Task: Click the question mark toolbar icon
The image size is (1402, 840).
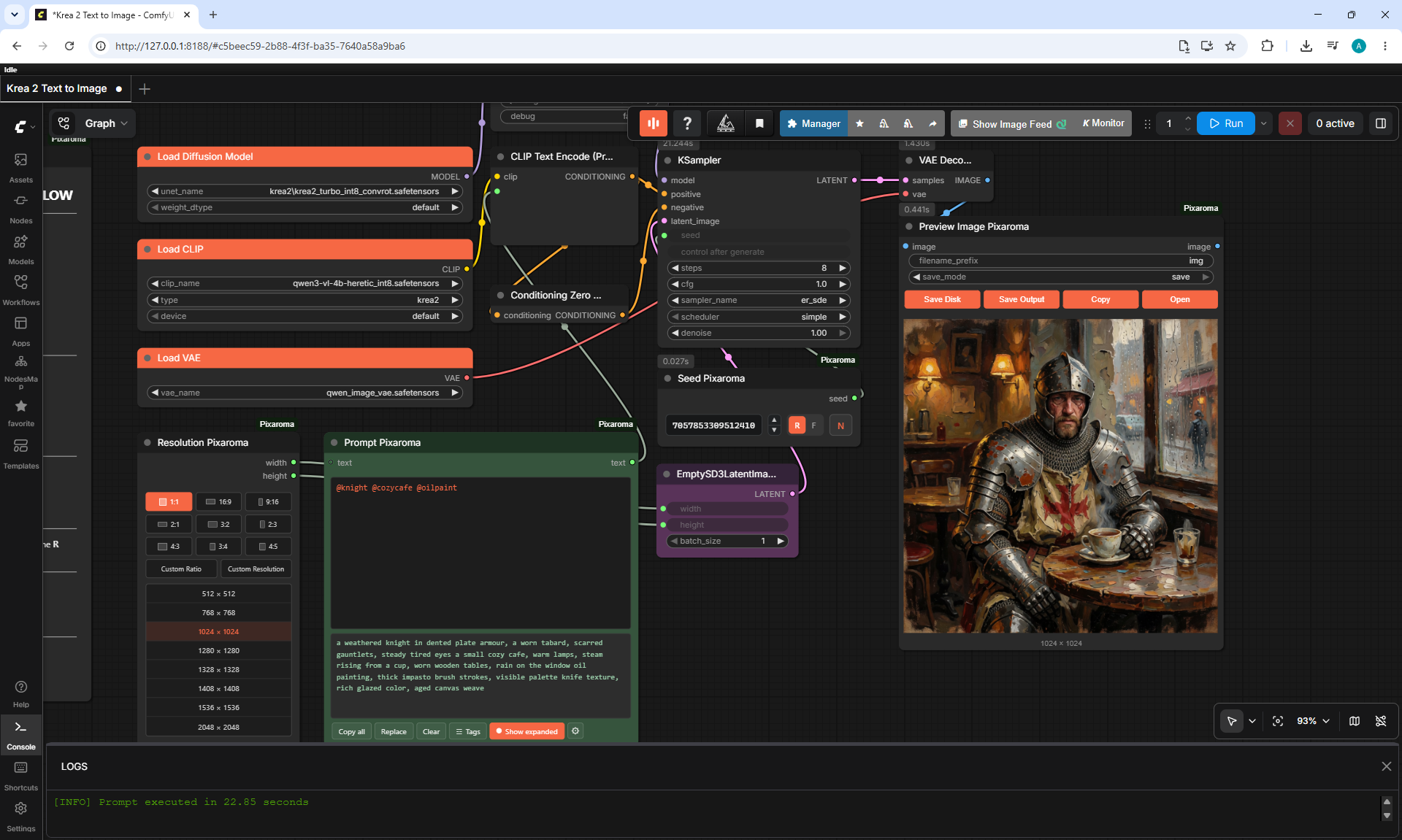Action: pos(687,123)
